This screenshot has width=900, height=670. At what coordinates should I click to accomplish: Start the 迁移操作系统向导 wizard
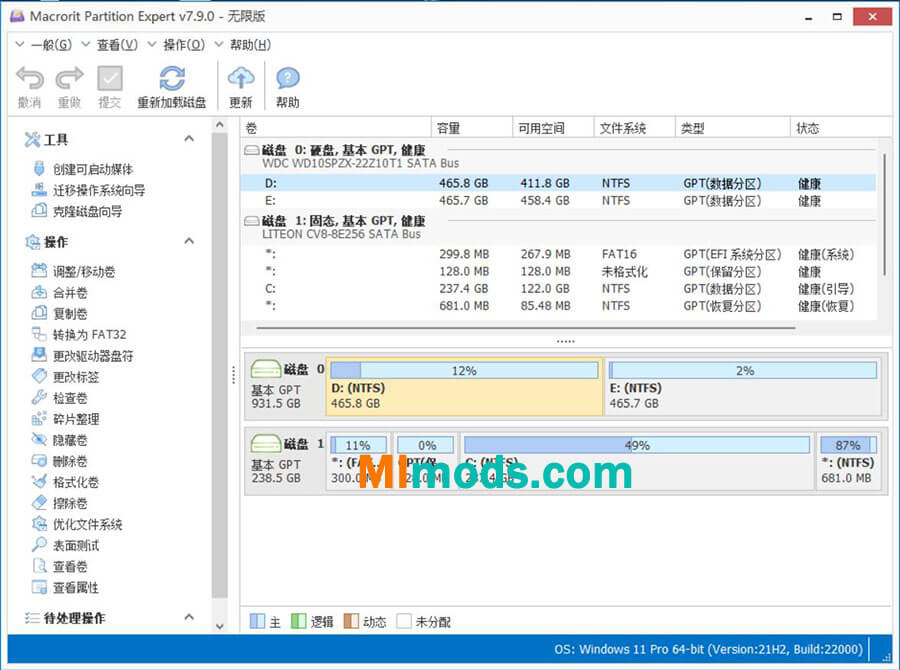tap(88, 191)
